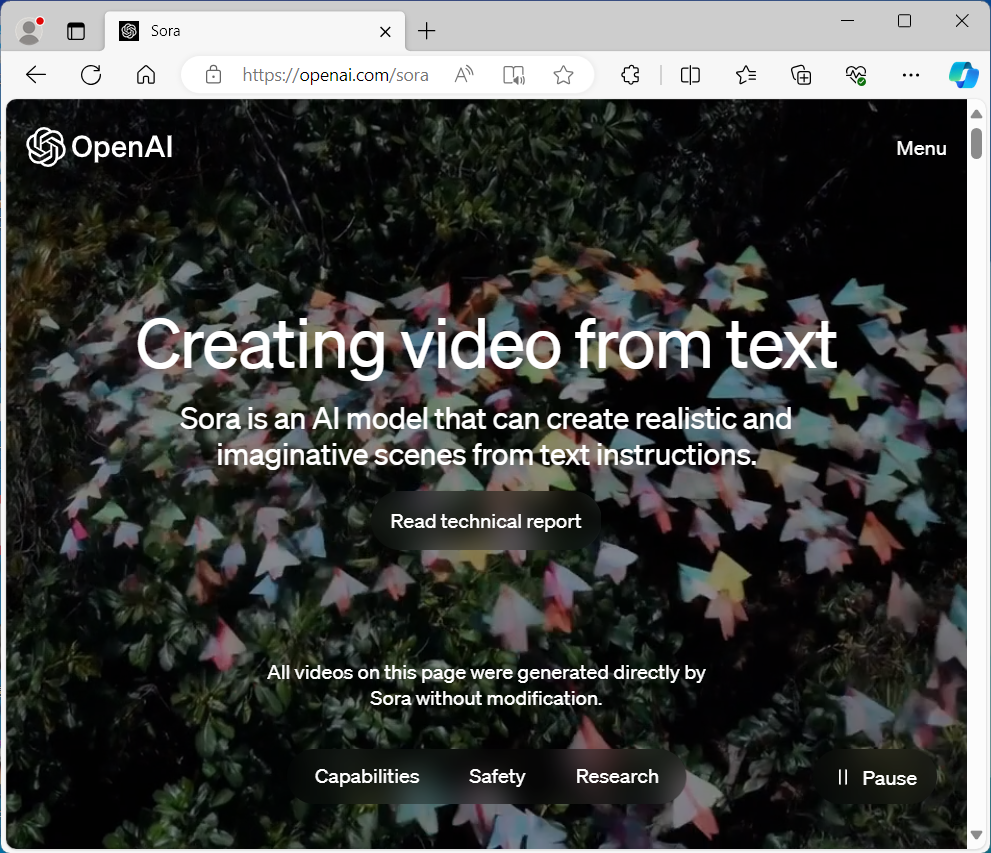
Task: Jump to Capabilities section
Action: click(367, 777)
